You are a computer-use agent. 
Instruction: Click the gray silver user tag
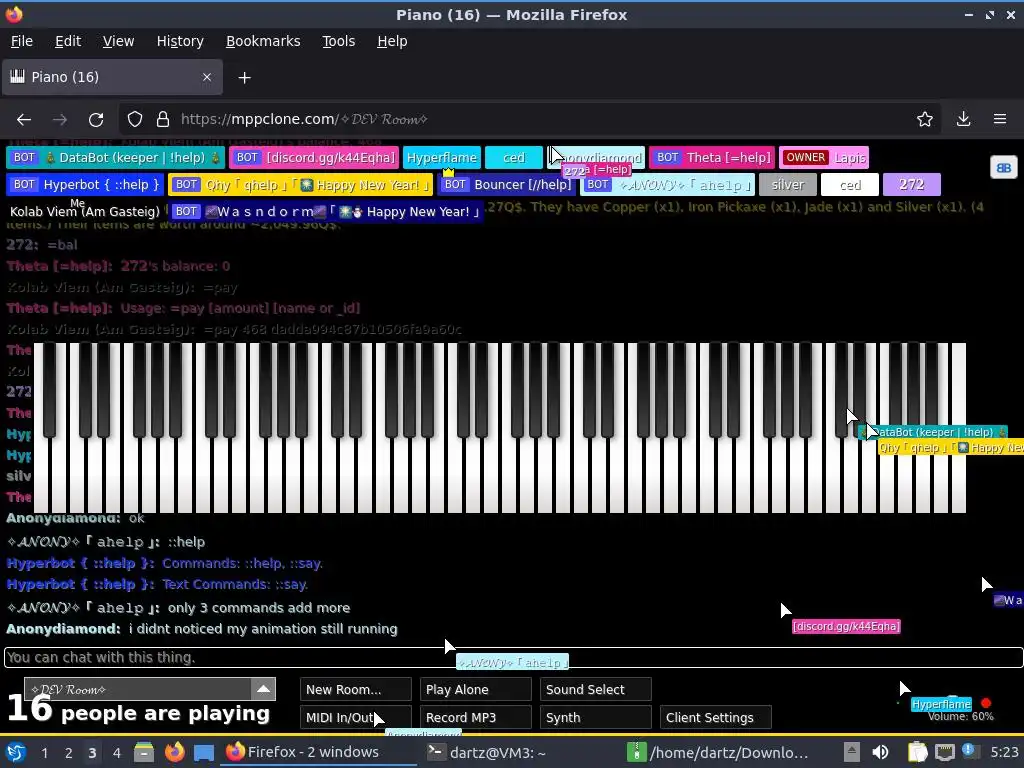788,185
